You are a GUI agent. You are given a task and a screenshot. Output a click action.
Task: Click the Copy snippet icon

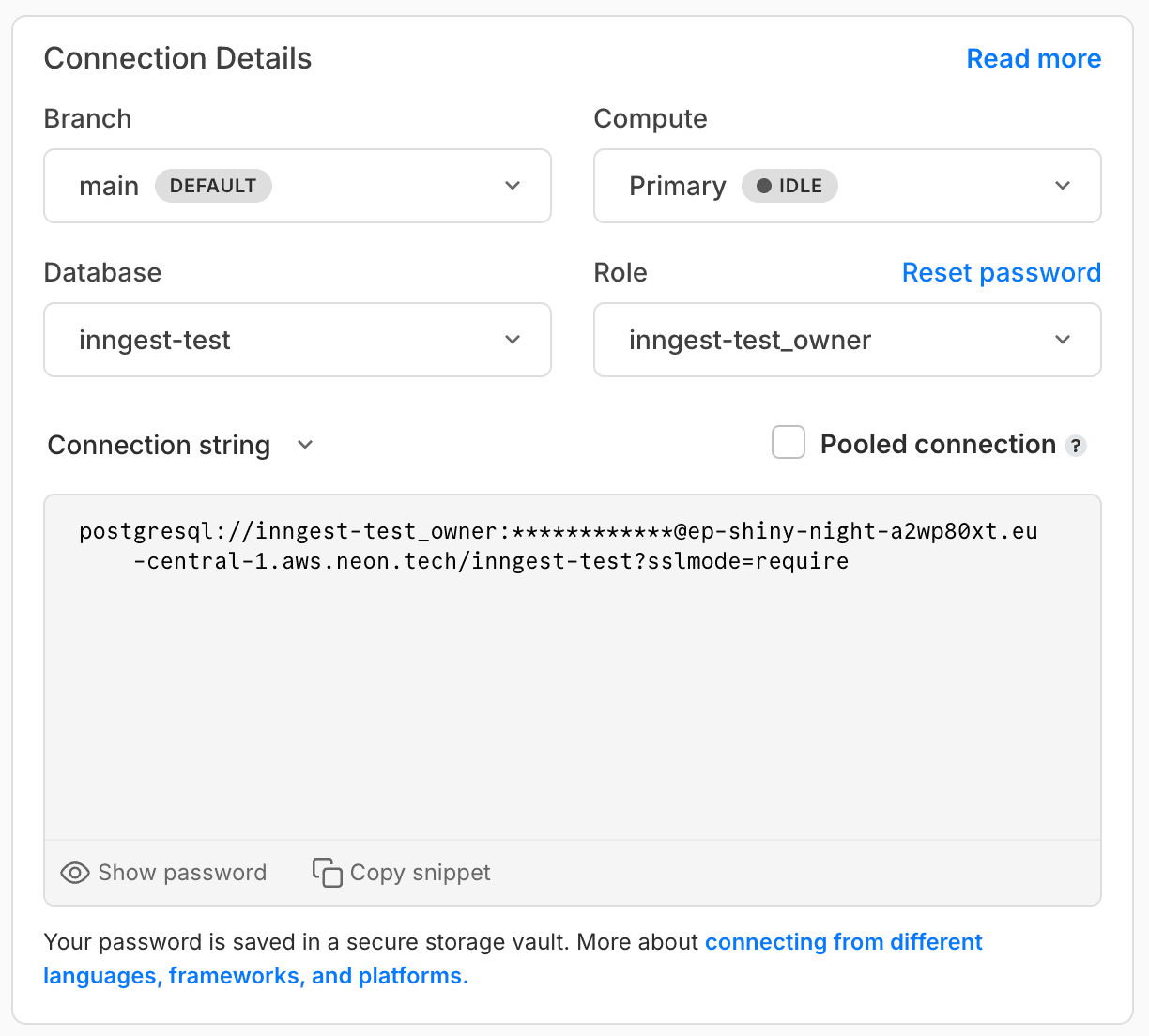(326, 873)
